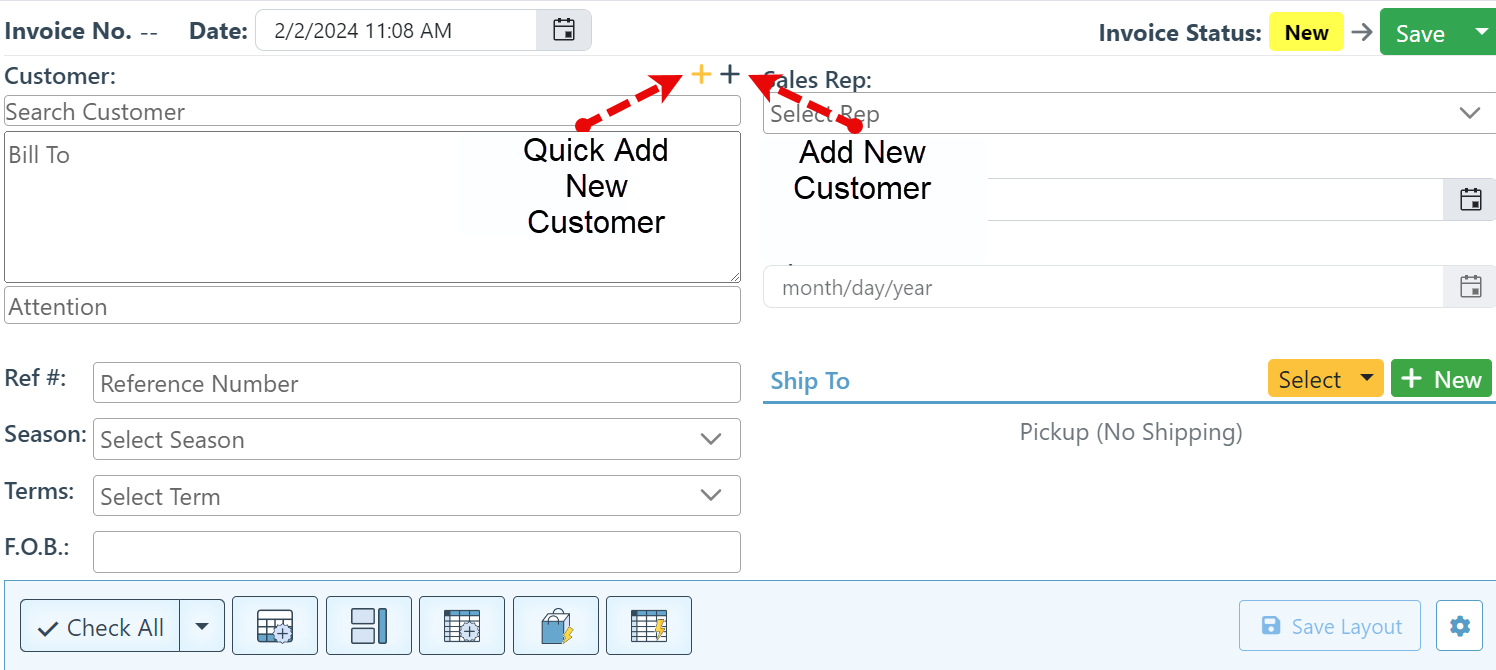The width and height of the screenshot is (1496, 670).
Task: Open the blue gear settings button
Action: tap(1459, 626)
